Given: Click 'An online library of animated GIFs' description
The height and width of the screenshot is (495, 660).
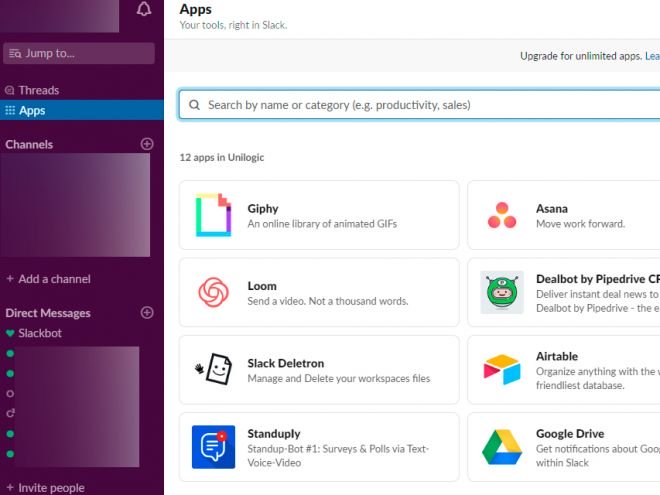Looking at the screenshot, I should [x=322, y=224].
